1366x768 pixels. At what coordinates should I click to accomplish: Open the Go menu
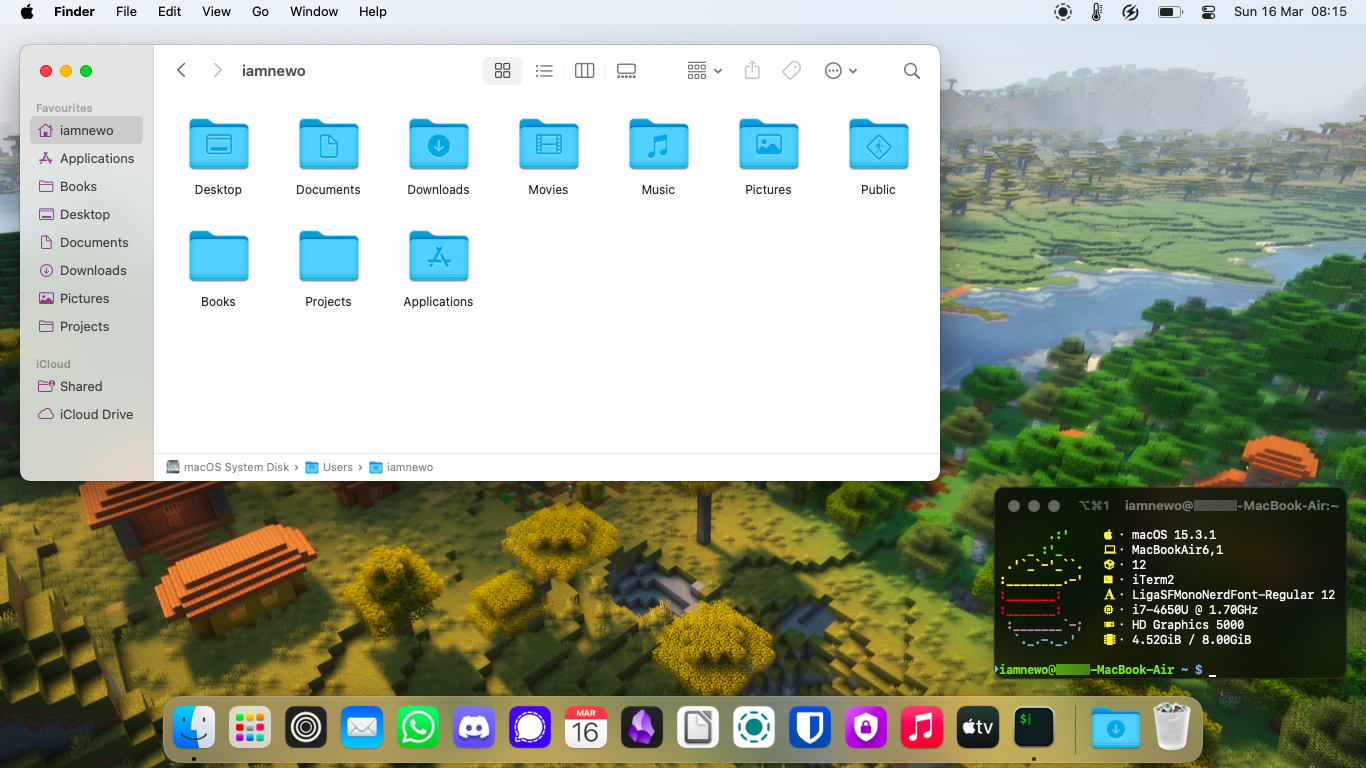[261, 12]
